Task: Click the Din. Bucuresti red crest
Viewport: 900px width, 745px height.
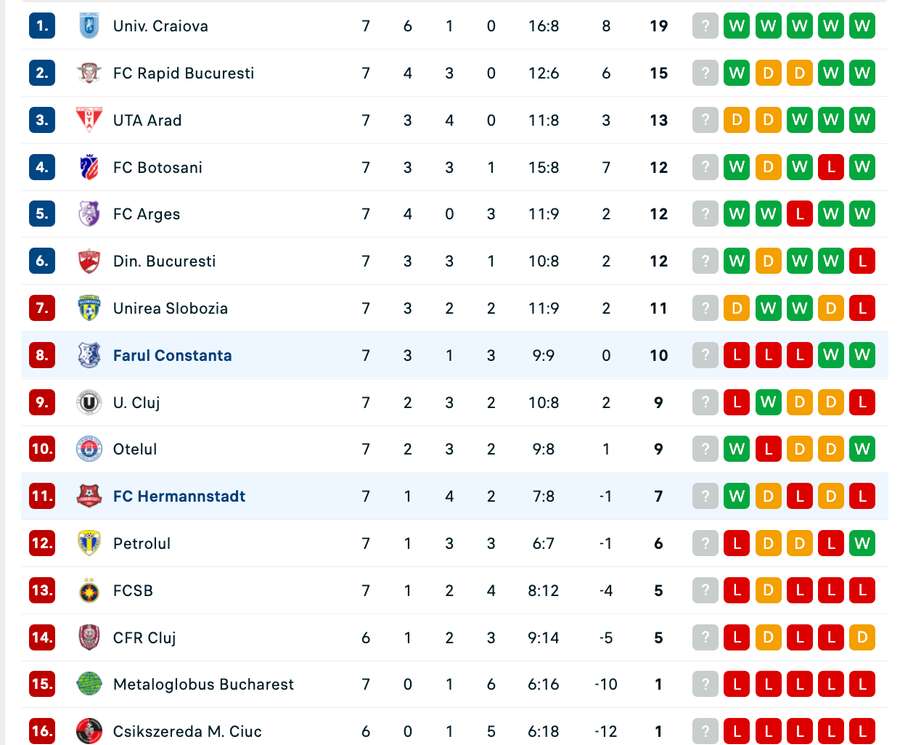Action: [89, 261]
